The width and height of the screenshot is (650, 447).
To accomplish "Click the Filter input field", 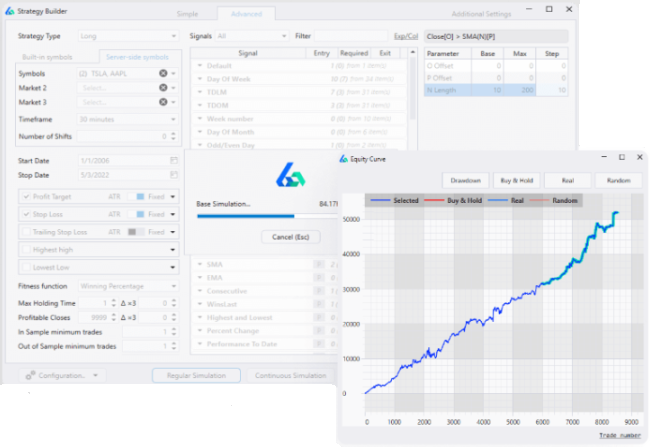I will coord(351,36).
